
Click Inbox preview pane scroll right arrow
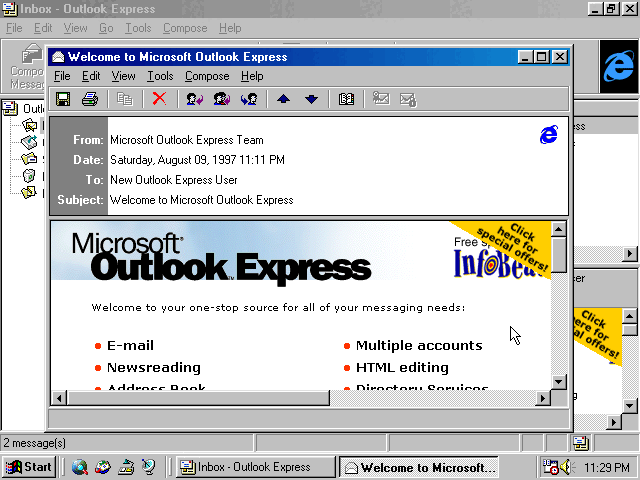coord(613,422)
